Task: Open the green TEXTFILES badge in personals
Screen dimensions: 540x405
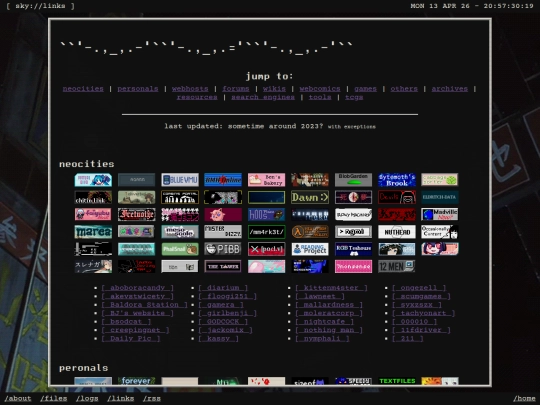Action: pyautogui.click(x=397, y=381)
